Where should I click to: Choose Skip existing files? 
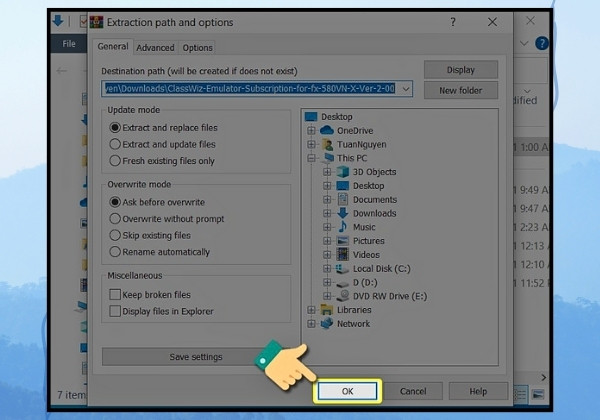click(150, 235)
